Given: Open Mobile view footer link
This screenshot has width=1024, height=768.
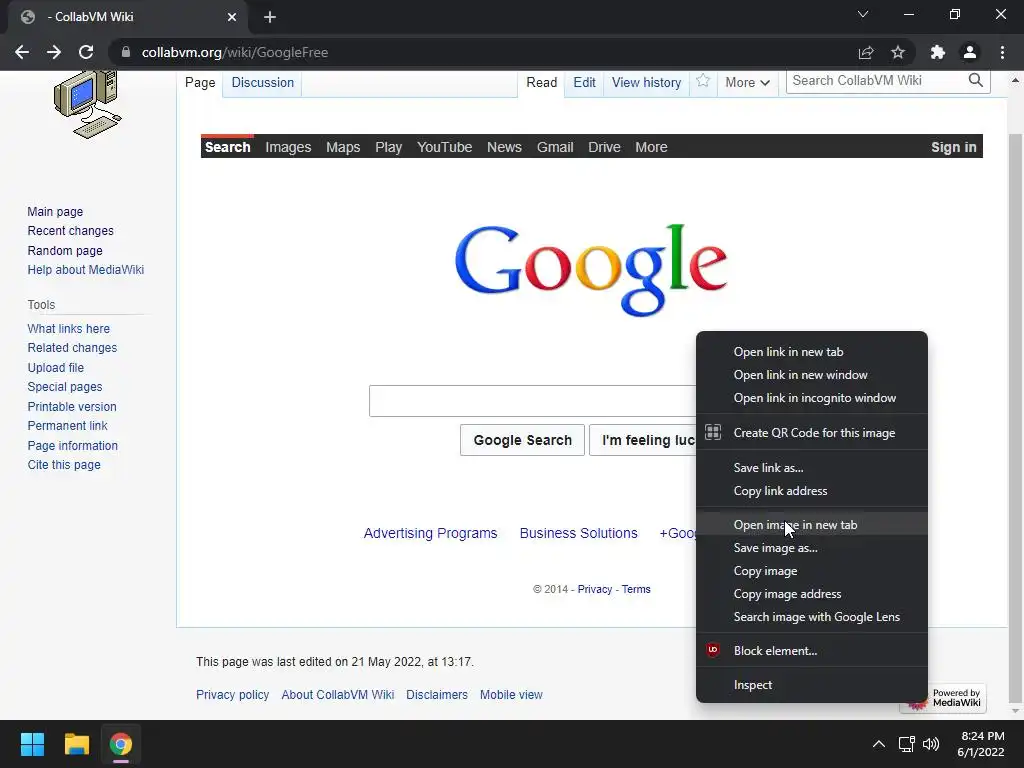Looking at the screenshot, I should click(511, 695).
